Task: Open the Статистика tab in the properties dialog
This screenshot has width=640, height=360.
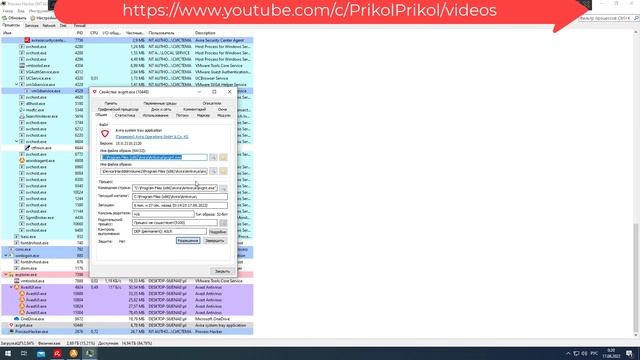Action: [x=125, y=116]
